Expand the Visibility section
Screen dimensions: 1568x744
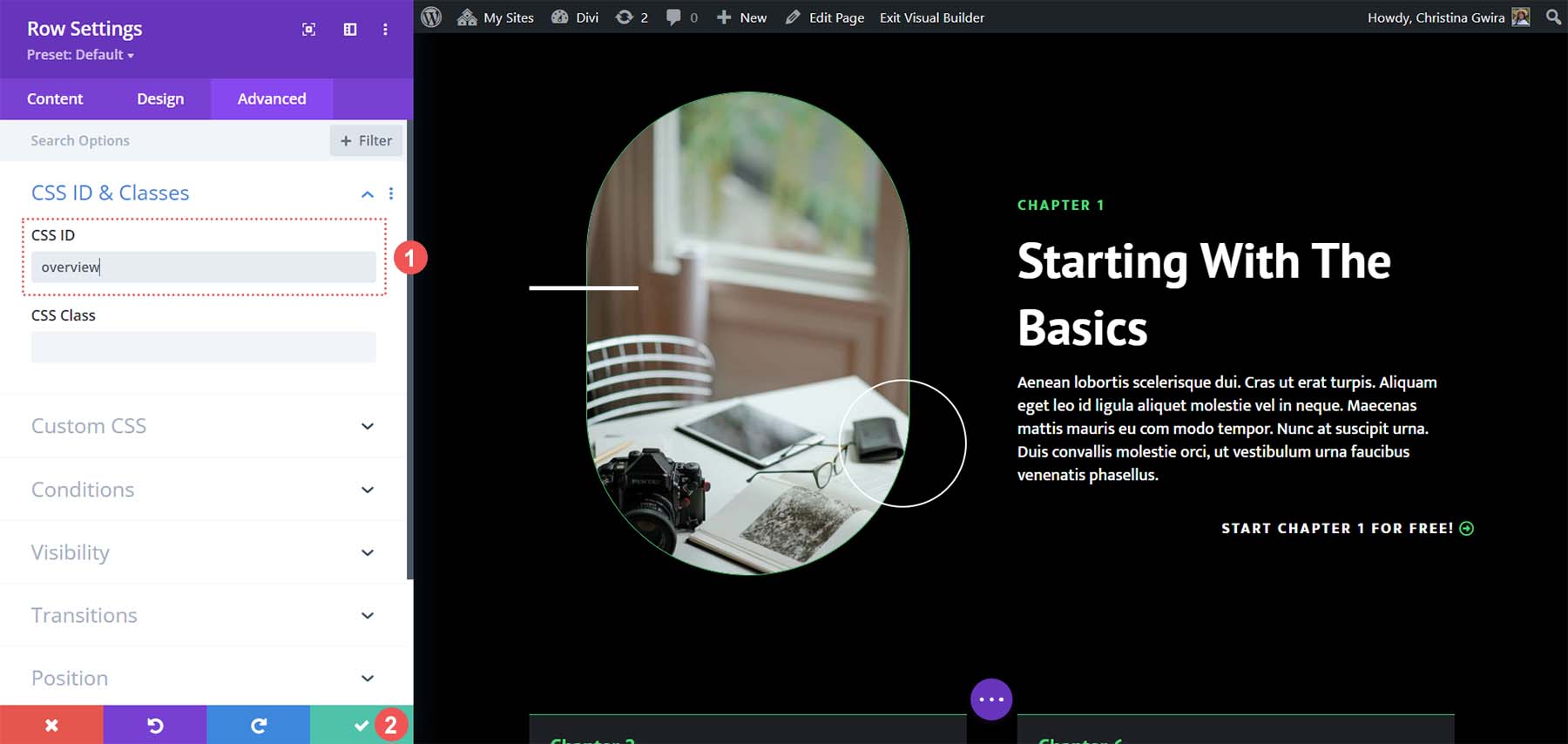(368, 552)
